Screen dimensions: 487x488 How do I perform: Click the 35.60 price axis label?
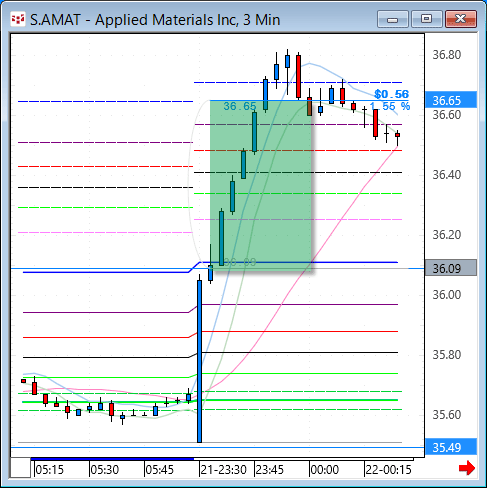pos(447,415)
